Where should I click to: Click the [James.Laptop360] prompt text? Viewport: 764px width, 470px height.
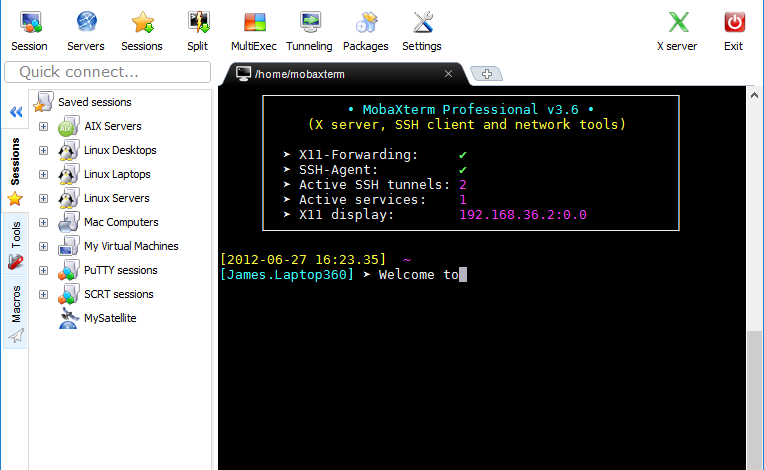[287, 275]
